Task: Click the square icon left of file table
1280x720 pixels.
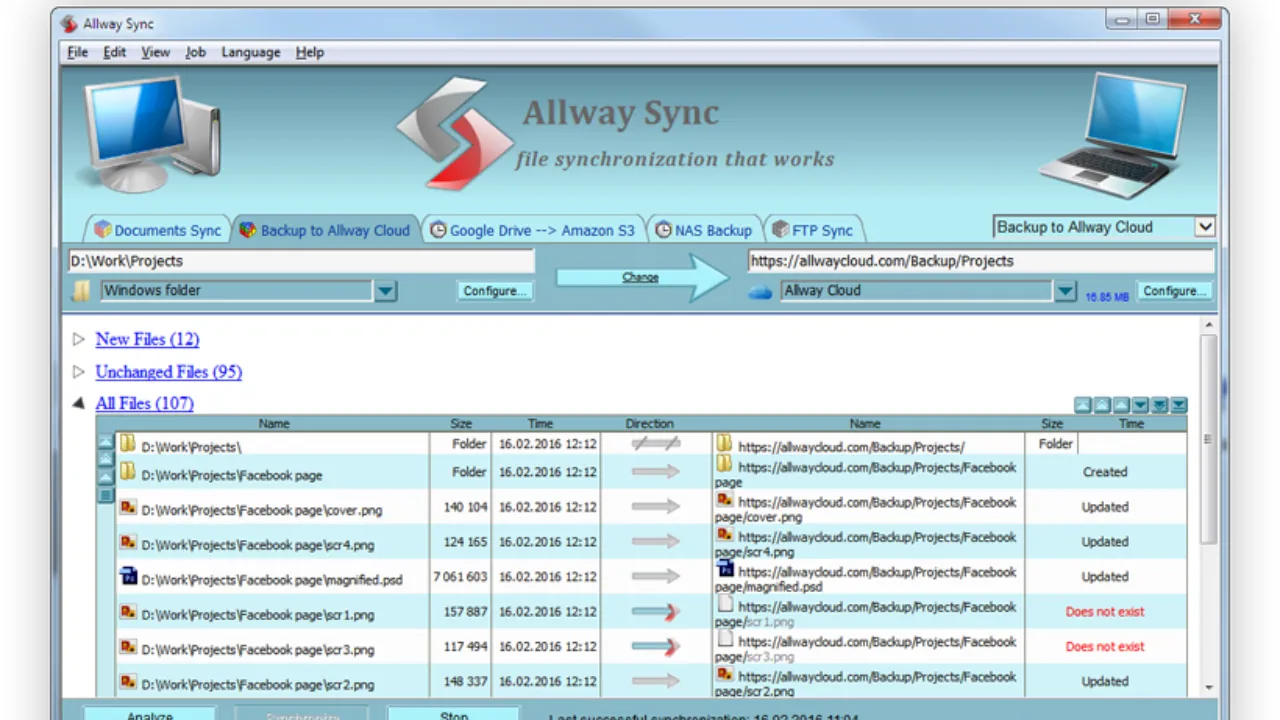Action: coord(105,495)
